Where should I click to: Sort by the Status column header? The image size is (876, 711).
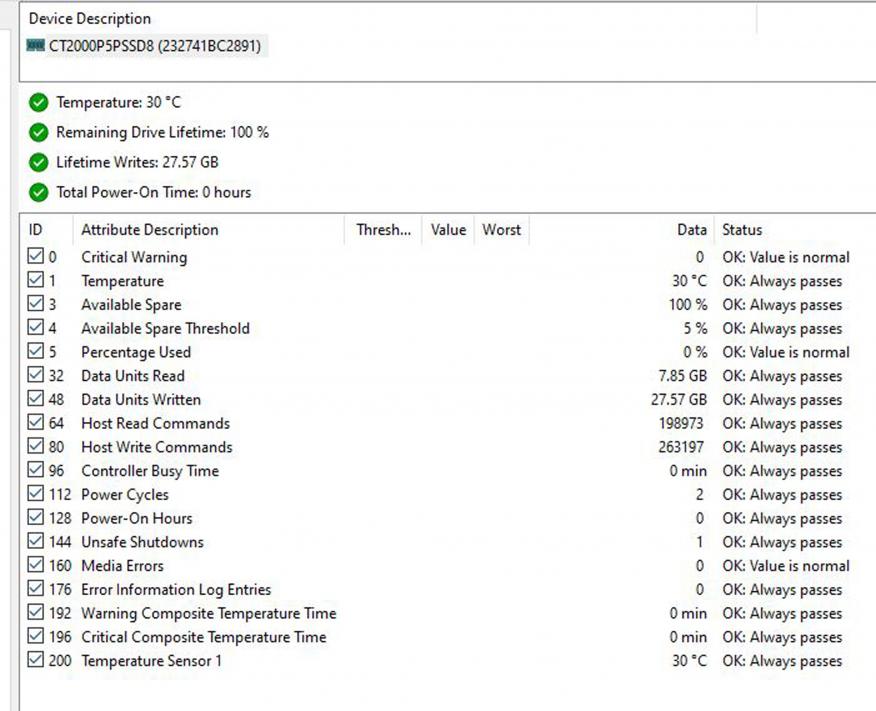[x=742, y=230]
